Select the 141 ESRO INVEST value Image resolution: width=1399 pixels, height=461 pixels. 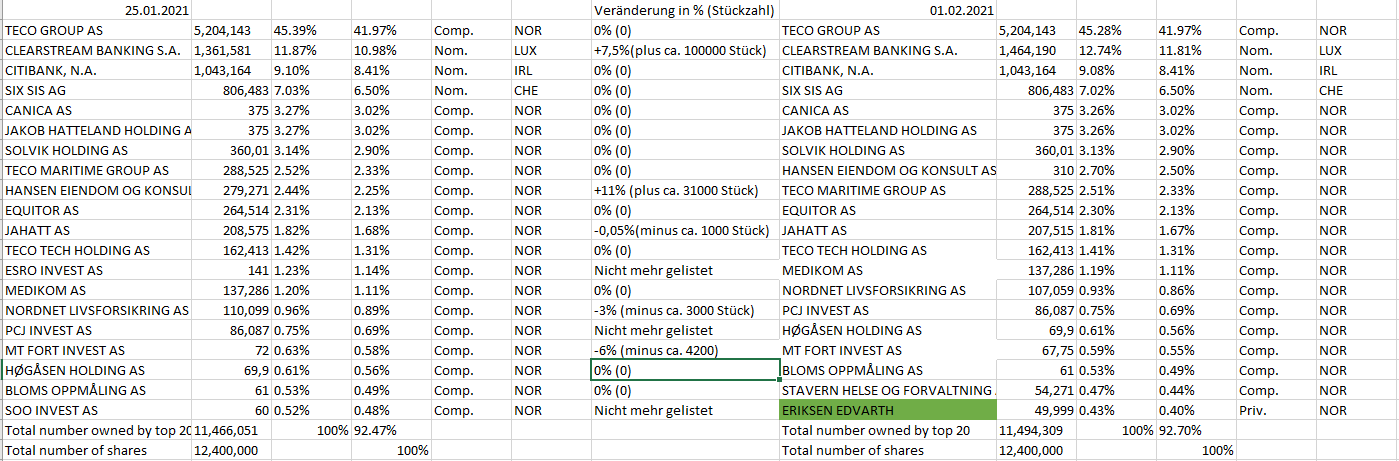pos(231,271)
